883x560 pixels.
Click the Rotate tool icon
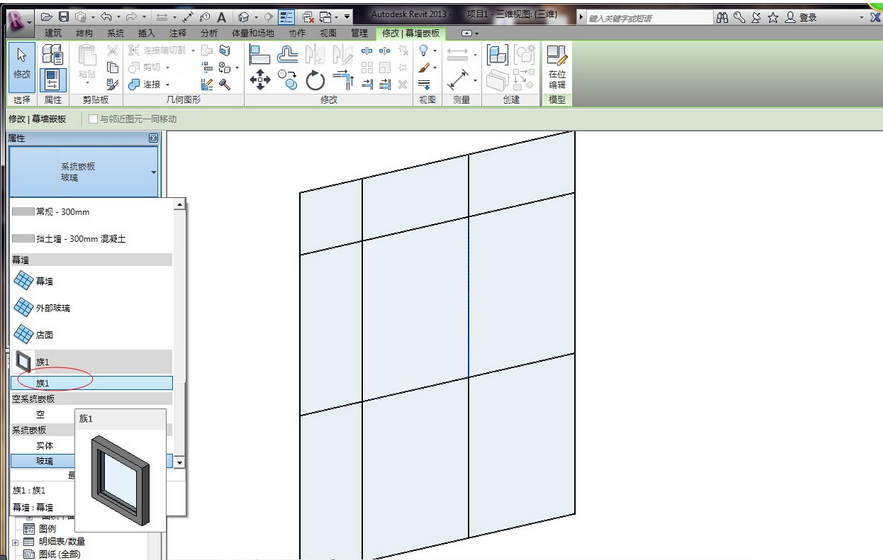click(315, 81)
